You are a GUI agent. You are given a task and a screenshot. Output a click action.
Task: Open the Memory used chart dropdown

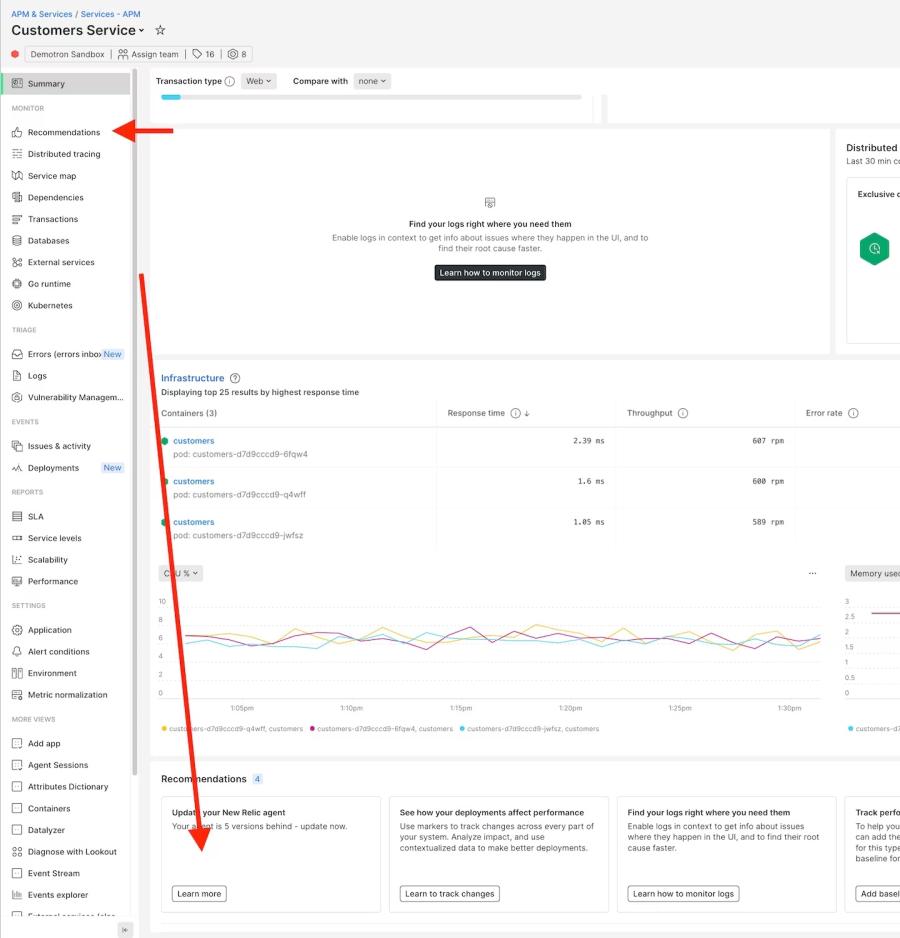873,573
